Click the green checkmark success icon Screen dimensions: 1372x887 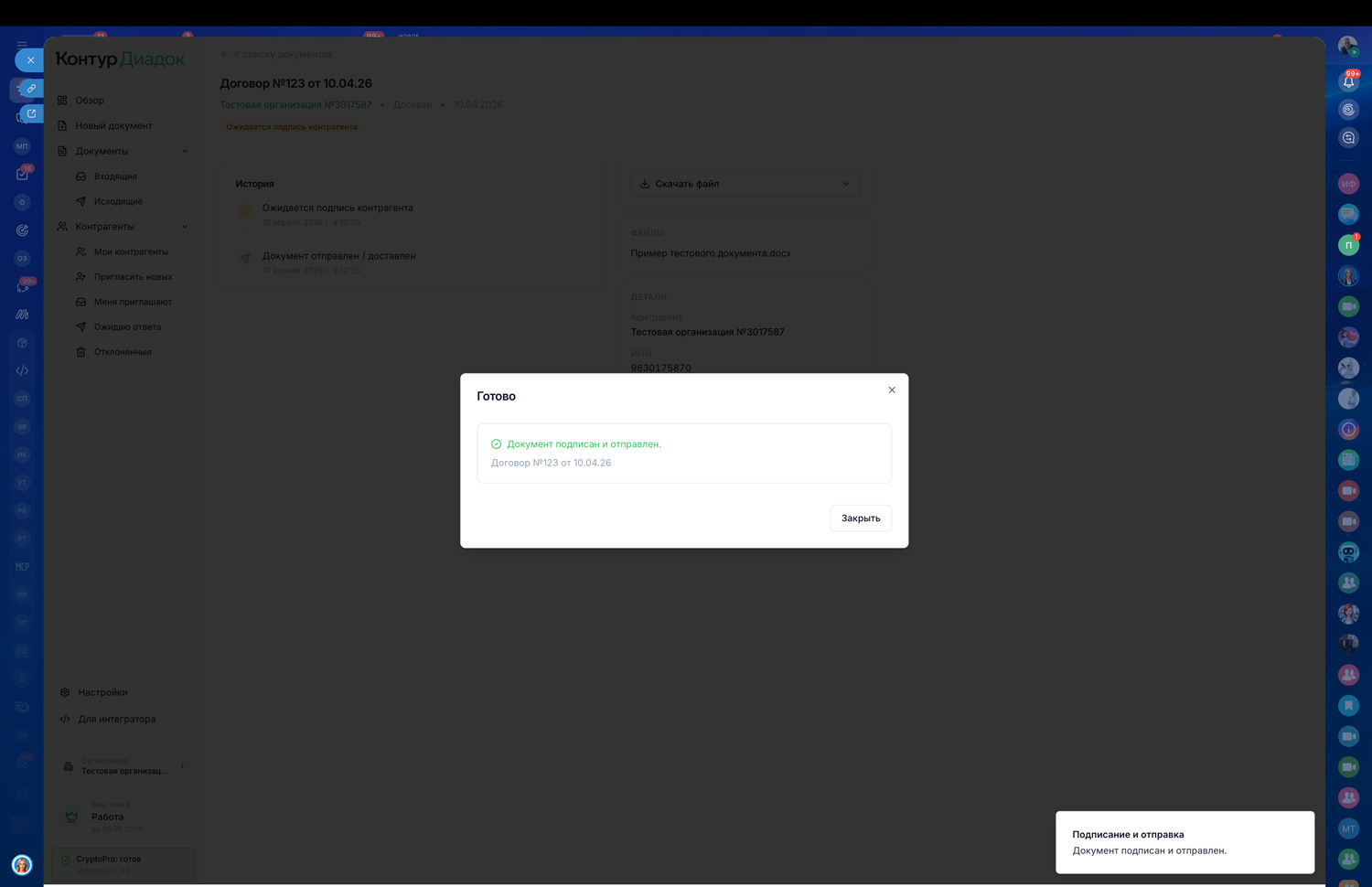497,444
